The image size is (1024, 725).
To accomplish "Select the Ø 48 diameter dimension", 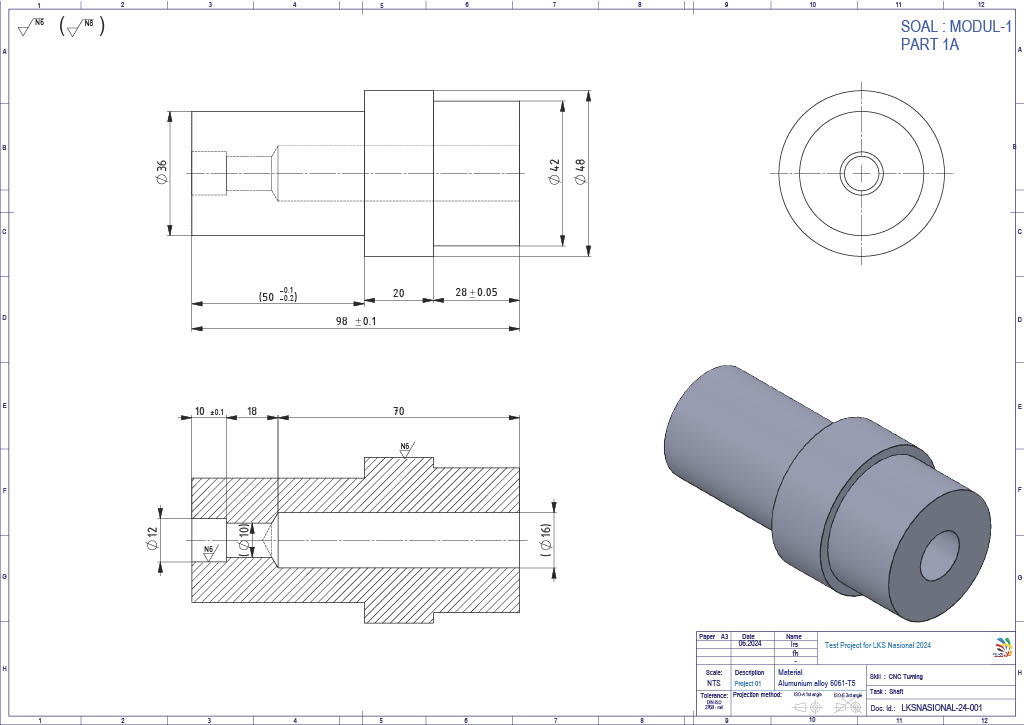I will pos(580,171).
